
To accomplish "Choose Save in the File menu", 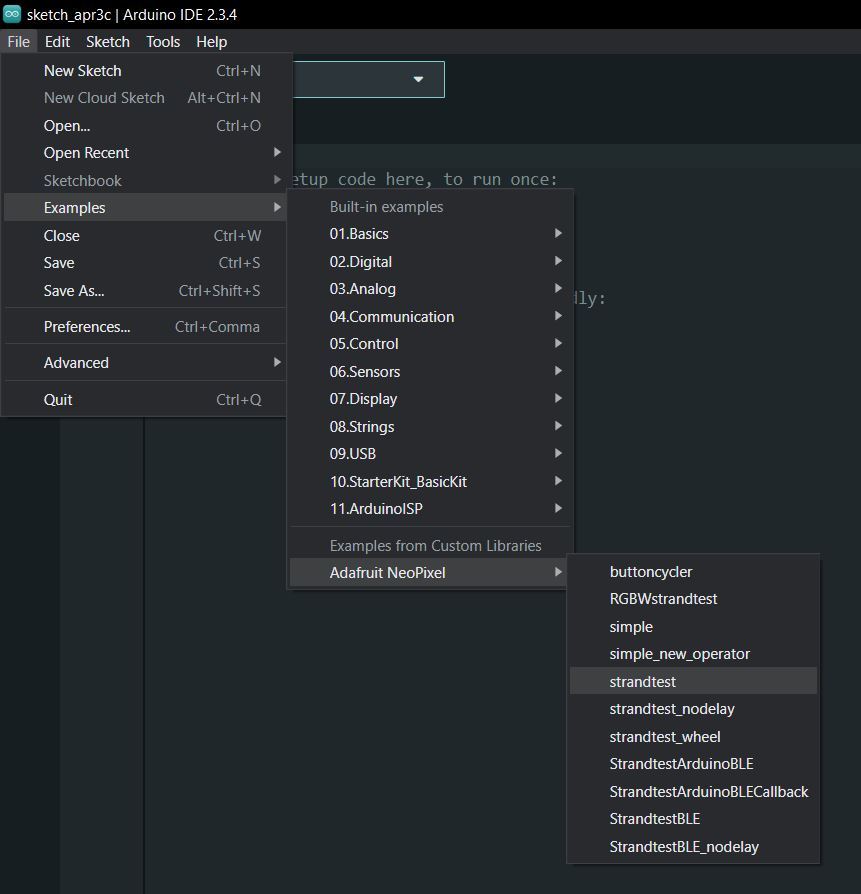I will click(145, 263).
